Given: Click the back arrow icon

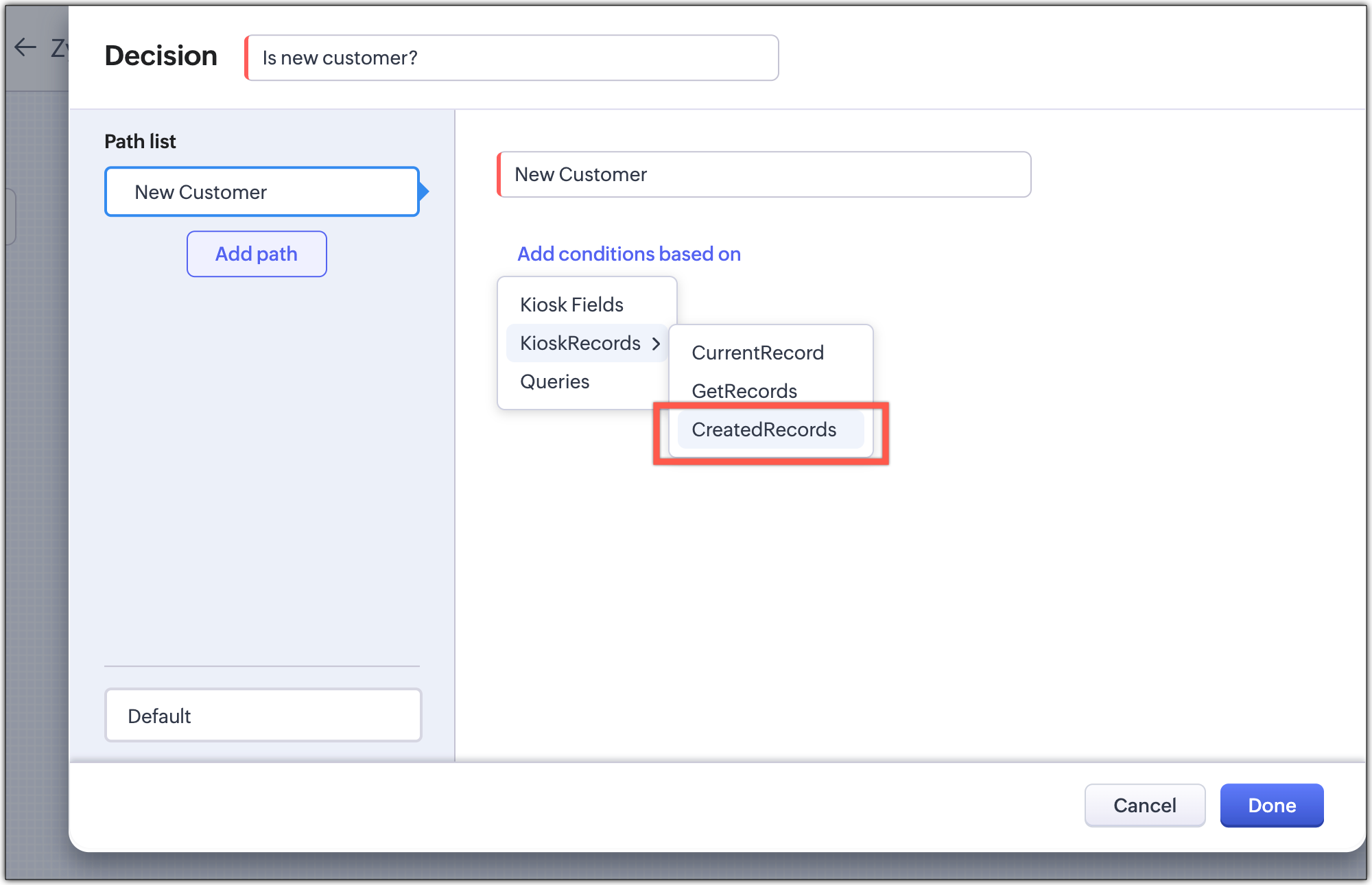Looking at the screenshot, I should coord(25,47).
